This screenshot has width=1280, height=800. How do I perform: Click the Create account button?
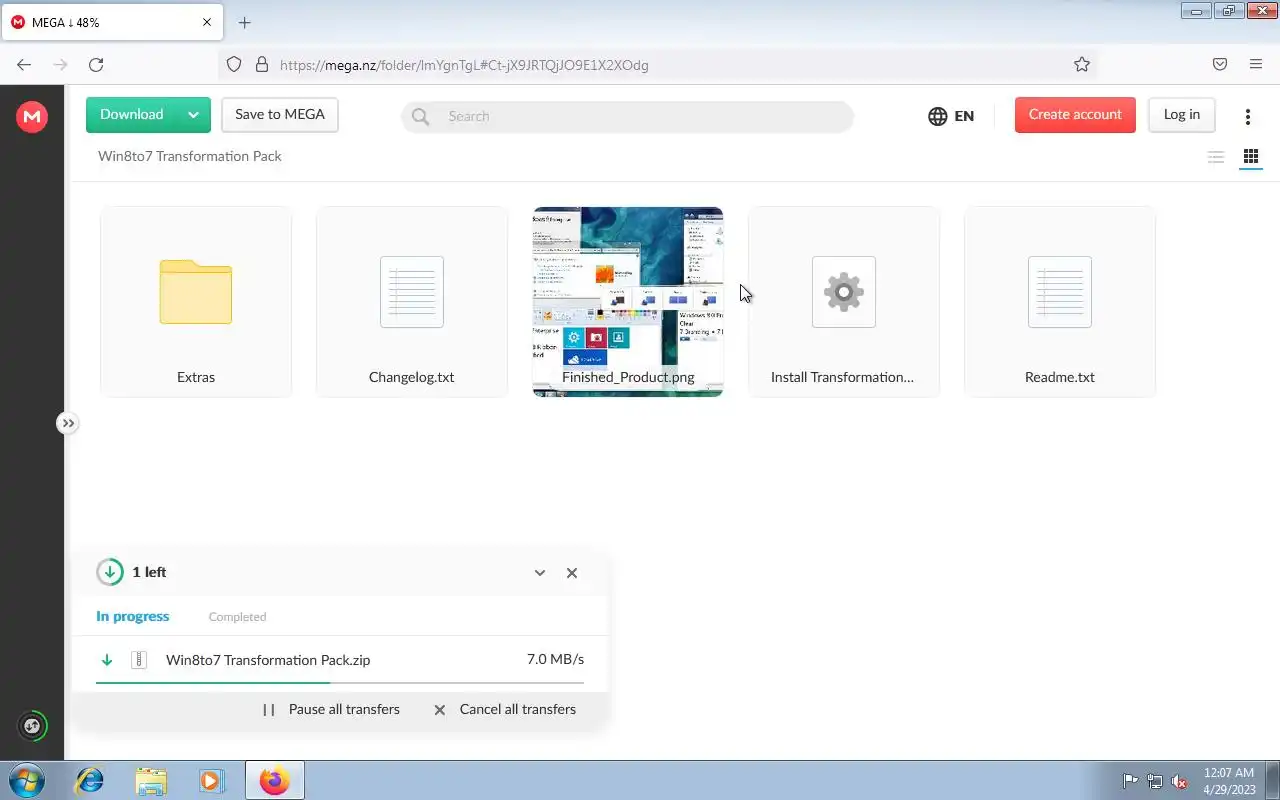click(1075, 115)
